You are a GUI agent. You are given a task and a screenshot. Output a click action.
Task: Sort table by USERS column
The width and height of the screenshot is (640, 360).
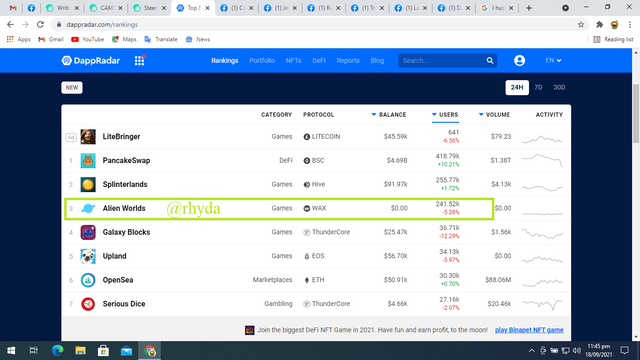click(445, 115)
